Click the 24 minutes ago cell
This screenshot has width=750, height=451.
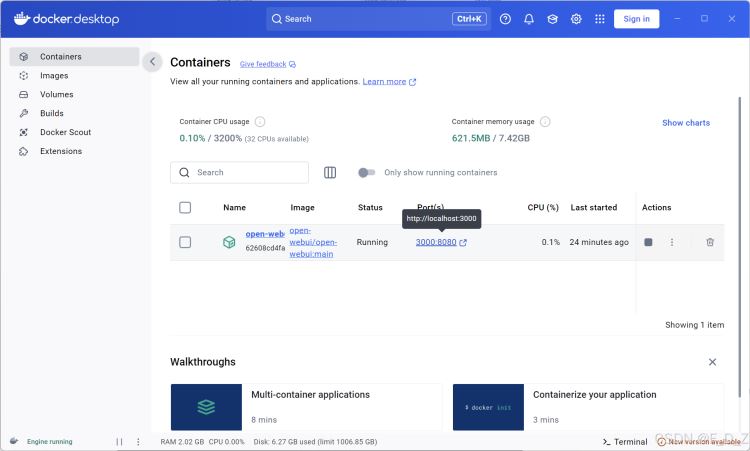(599, 242)
